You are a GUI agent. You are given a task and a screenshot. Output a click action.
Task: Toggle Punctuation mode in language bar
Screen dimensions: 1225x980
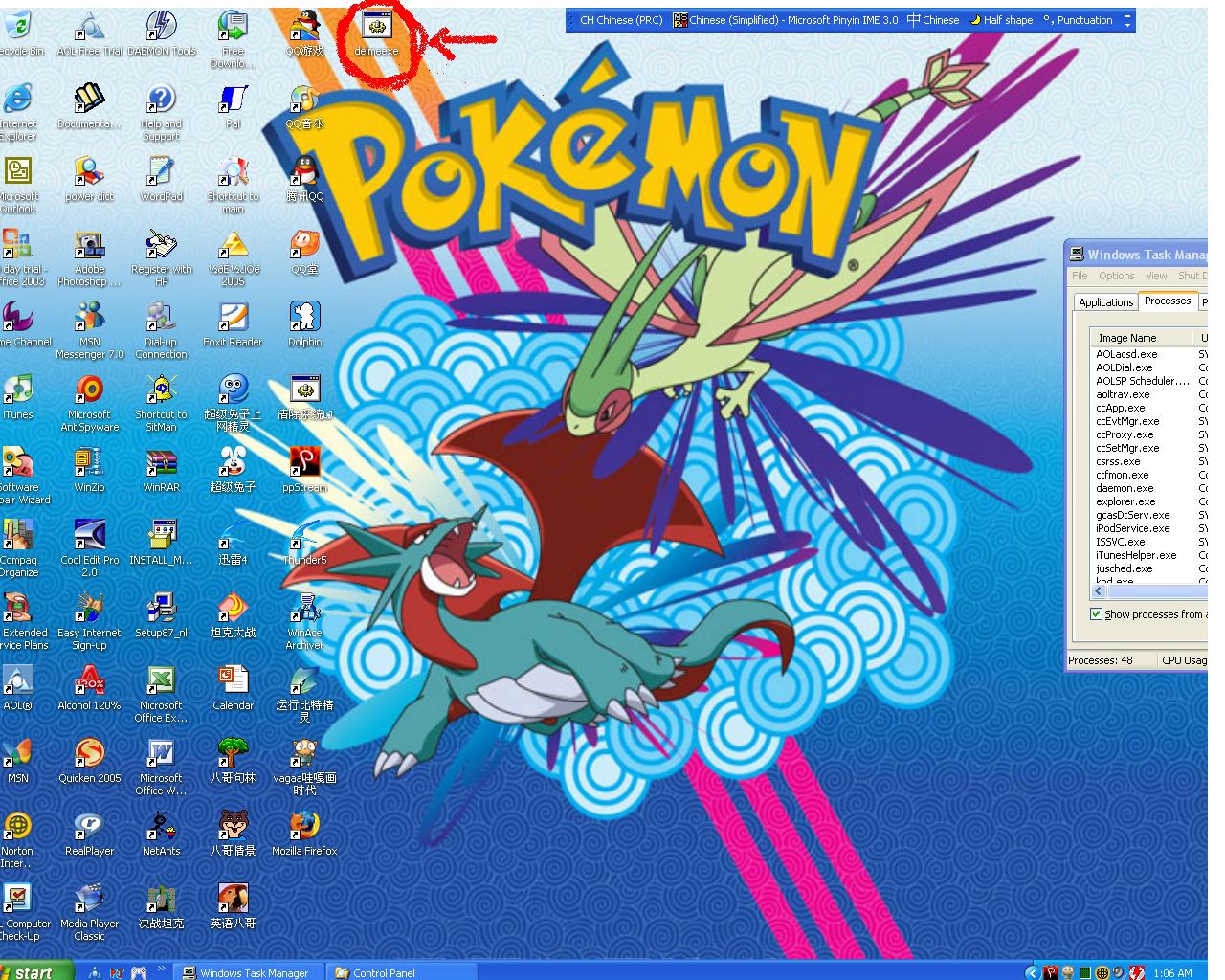tap(1078, 20)
